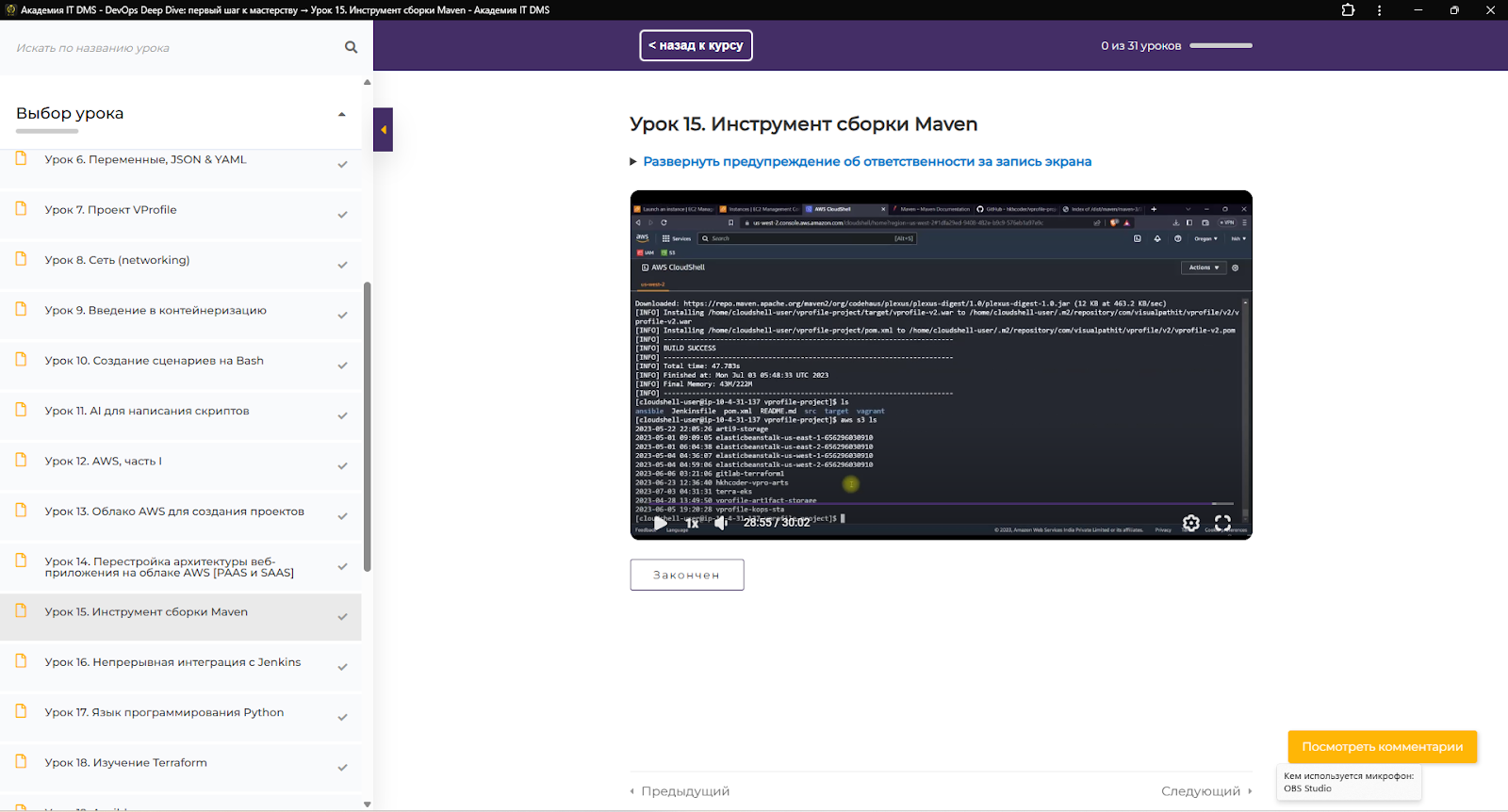This screenshot has width=1508, height=812.
Task: Open lesson Урок 6. Переменные, JSON & YAML
Action: click(145, 160)
